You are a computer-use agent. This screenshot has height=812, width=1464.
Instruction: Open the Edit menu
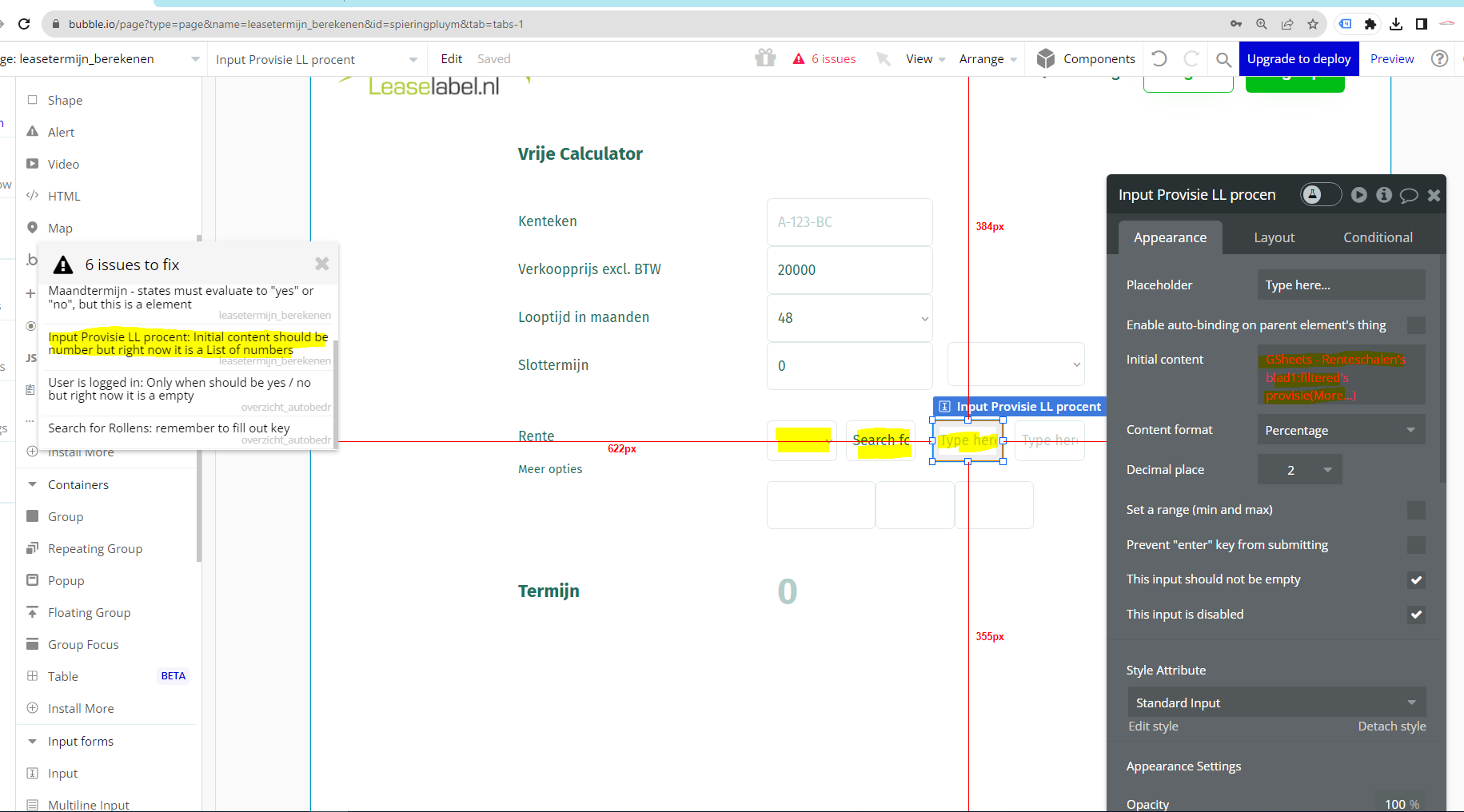(x=451, y=59)
